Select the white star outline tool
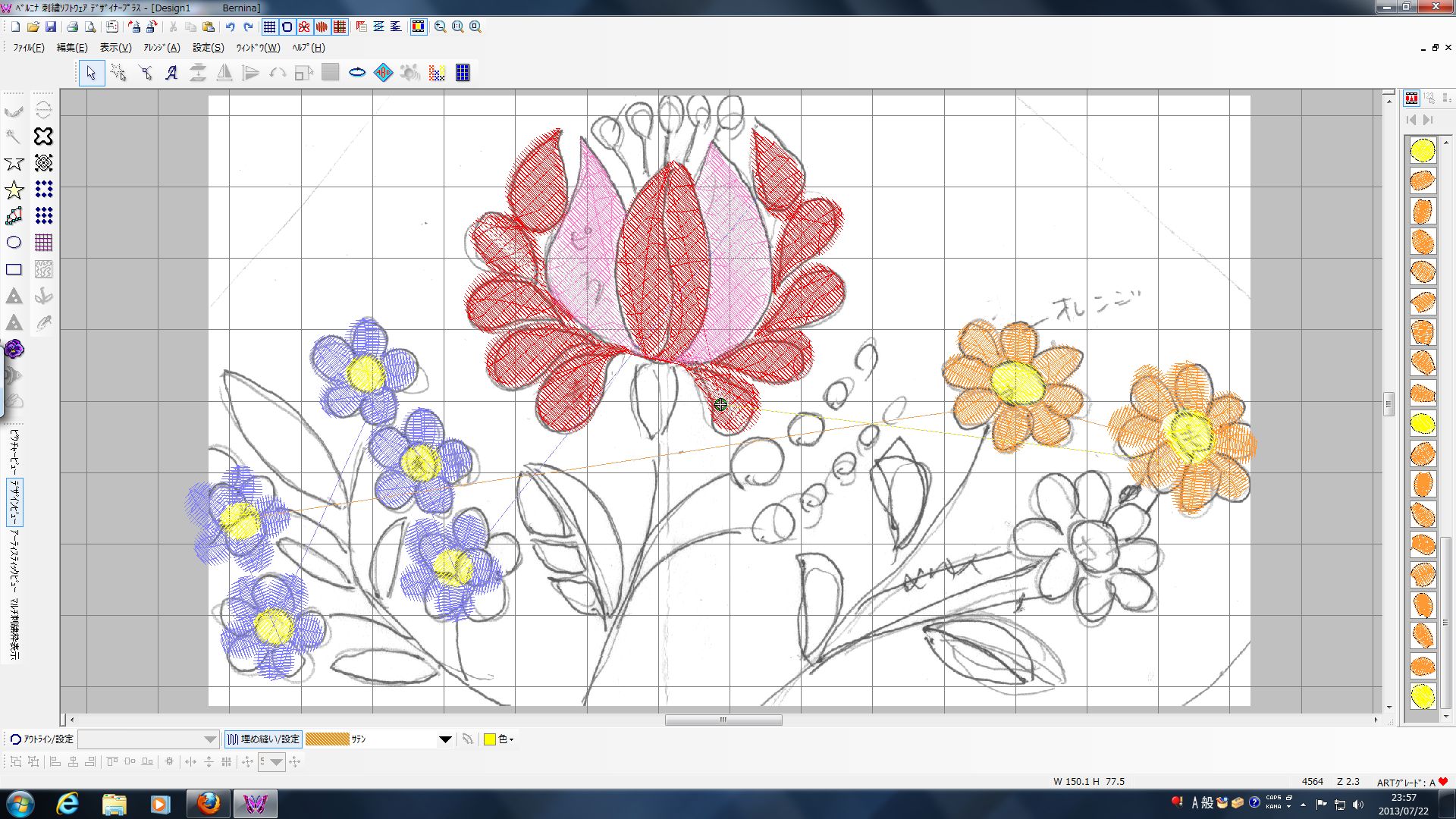The width and height of the screenshot is (1456, 819). 14,163
